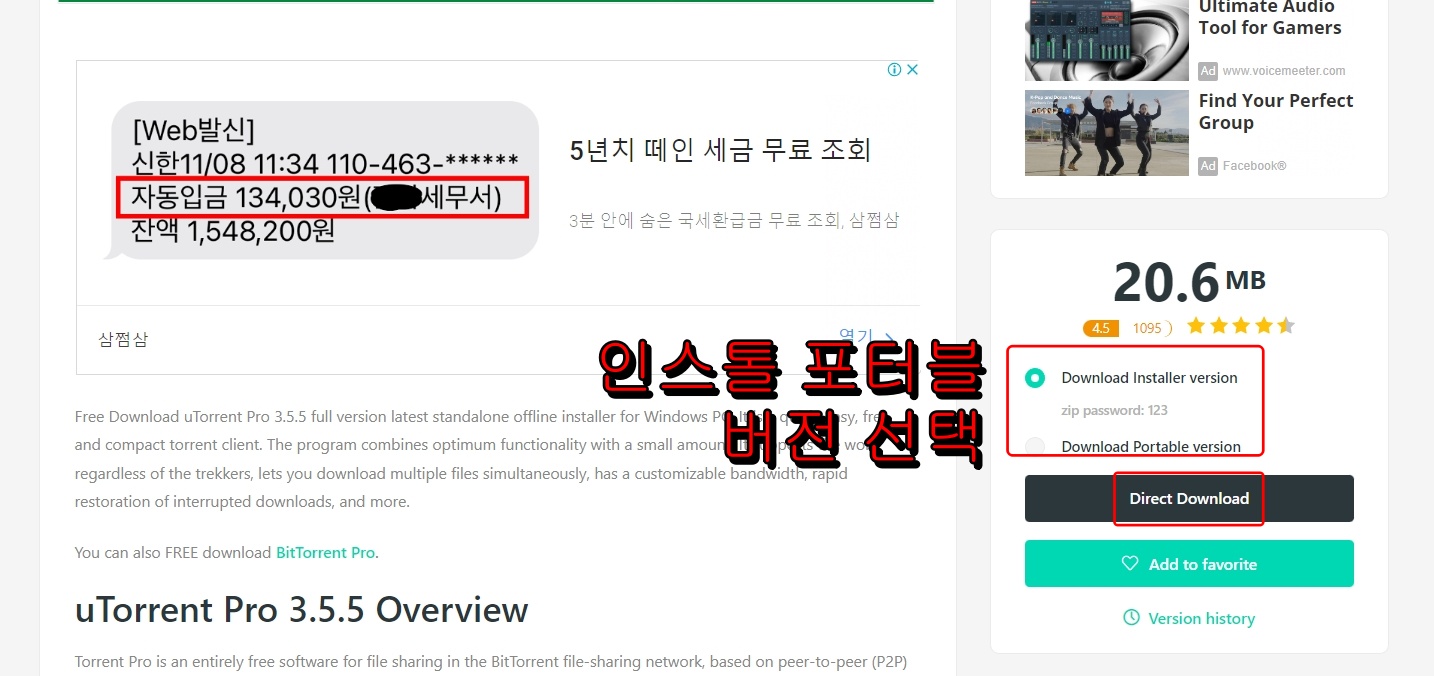Click the 5년치 떼인 세금 무료 조회 ad headline
This screenshot has height=676, width=1434.
[720, 151]
